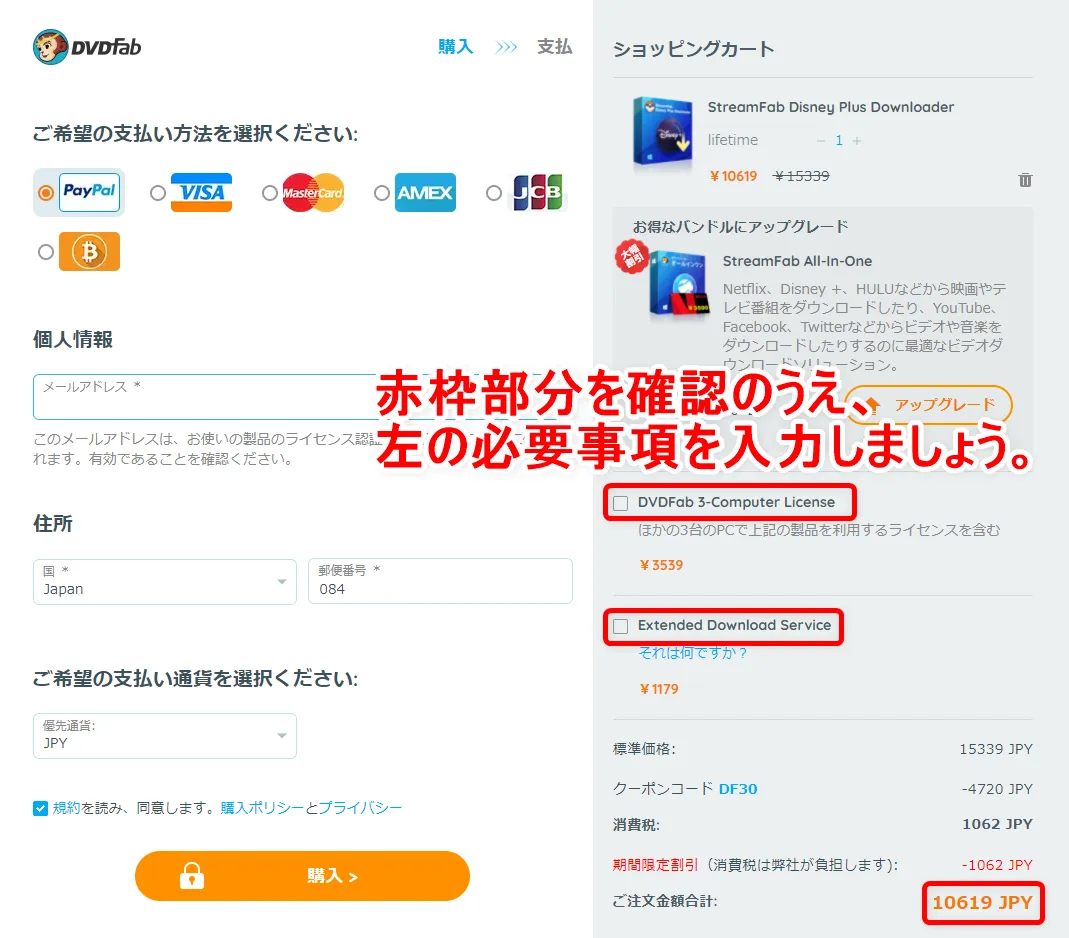Image resolution: width=1069 pixels, height=938 pixels.
Task: Go to the 購入 step tab
Action: (x=455, y=46)
